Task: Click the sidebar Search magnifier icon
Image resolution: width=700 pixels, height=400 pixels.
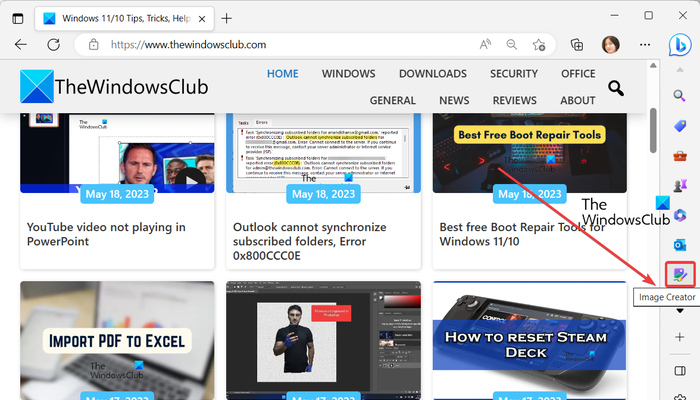Action: coord(679,96)
